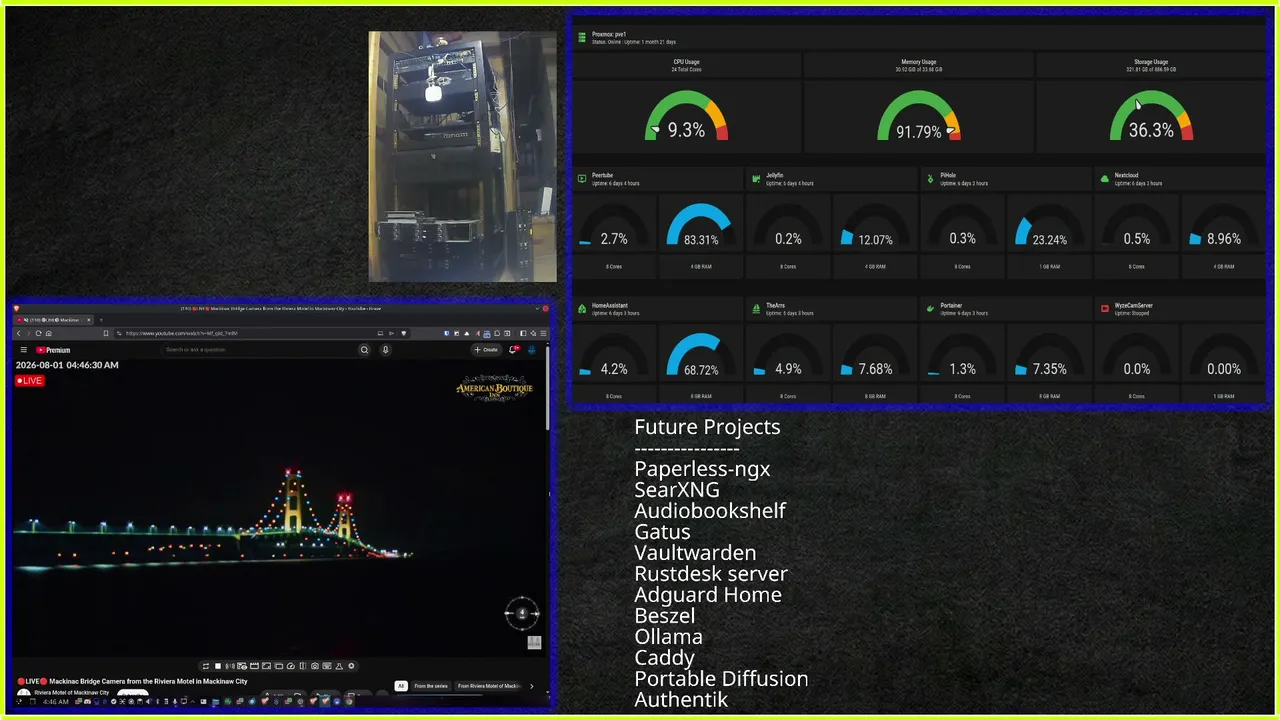The width and height of the screenshot is (1280, 720).
Task: Click 'Portable Diffusion' in Future Projects list
Action: click(x=721, y=679)
